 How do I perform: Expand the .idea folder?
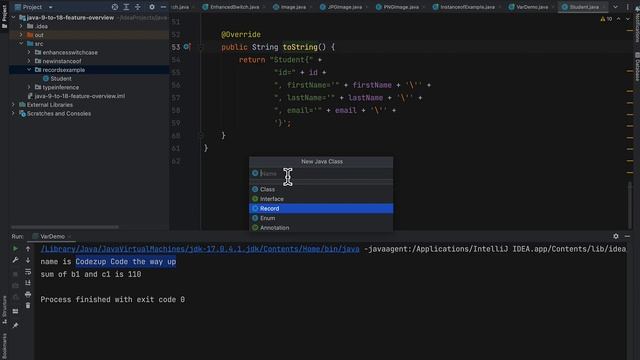[x=21, y=26]
